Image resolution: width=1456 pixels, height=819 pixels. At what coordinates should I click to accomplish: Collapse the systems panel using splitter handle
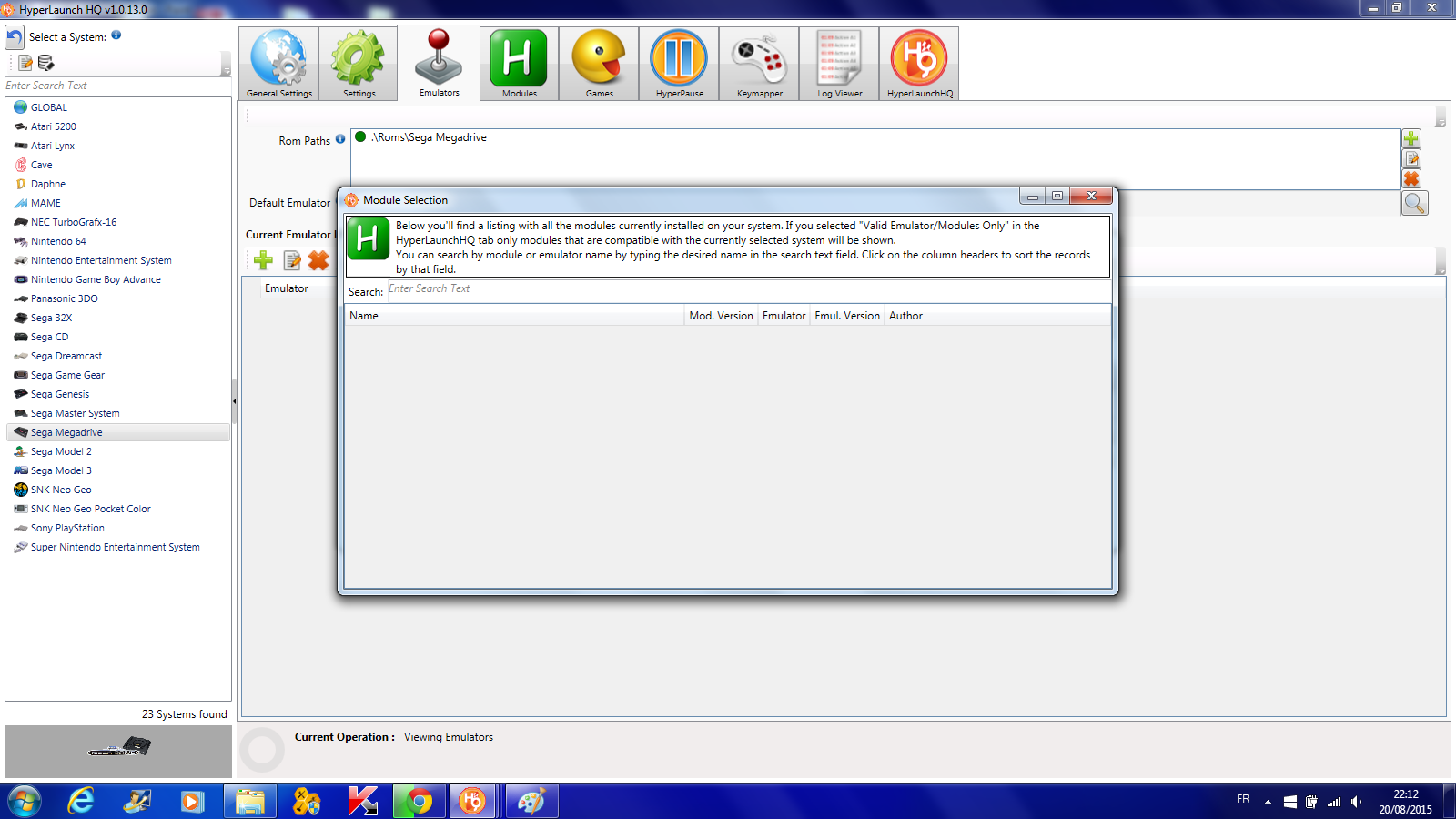pyautogui.click(x=234, y=401)
